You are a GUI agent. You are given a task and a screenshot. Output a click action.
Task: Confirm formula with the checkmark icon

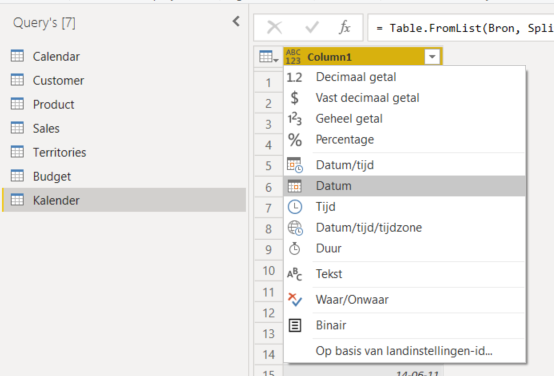(x=312, y=28)
